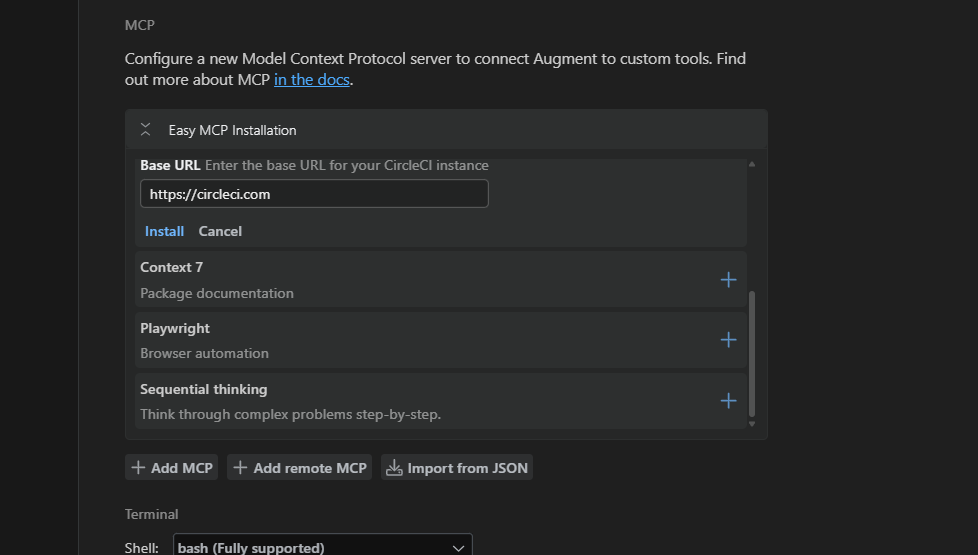Click Install for the CircleCI server

pos(164,231)
